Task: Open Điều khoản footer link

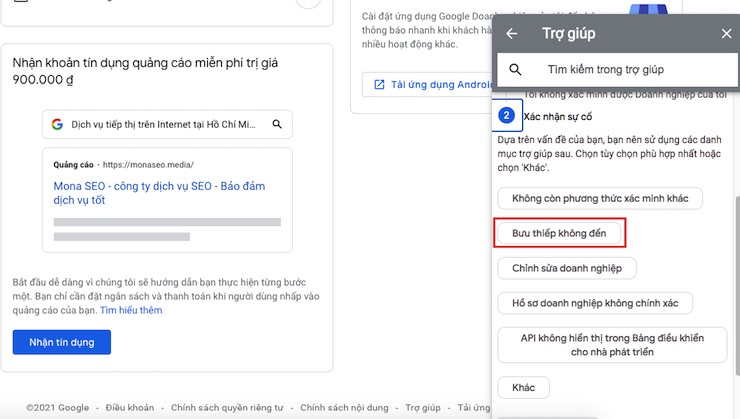Action: (130, 407)
